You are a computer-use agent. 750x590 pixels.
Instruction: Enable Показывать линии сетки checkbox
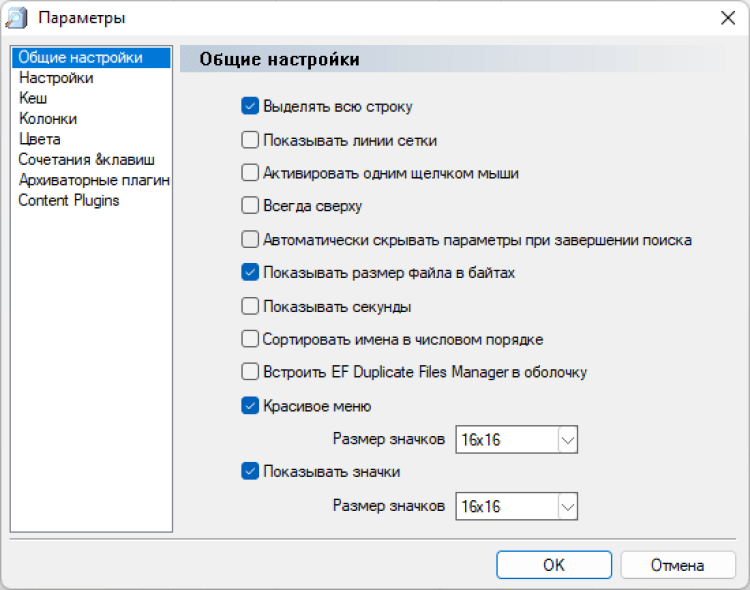(250, 140)
